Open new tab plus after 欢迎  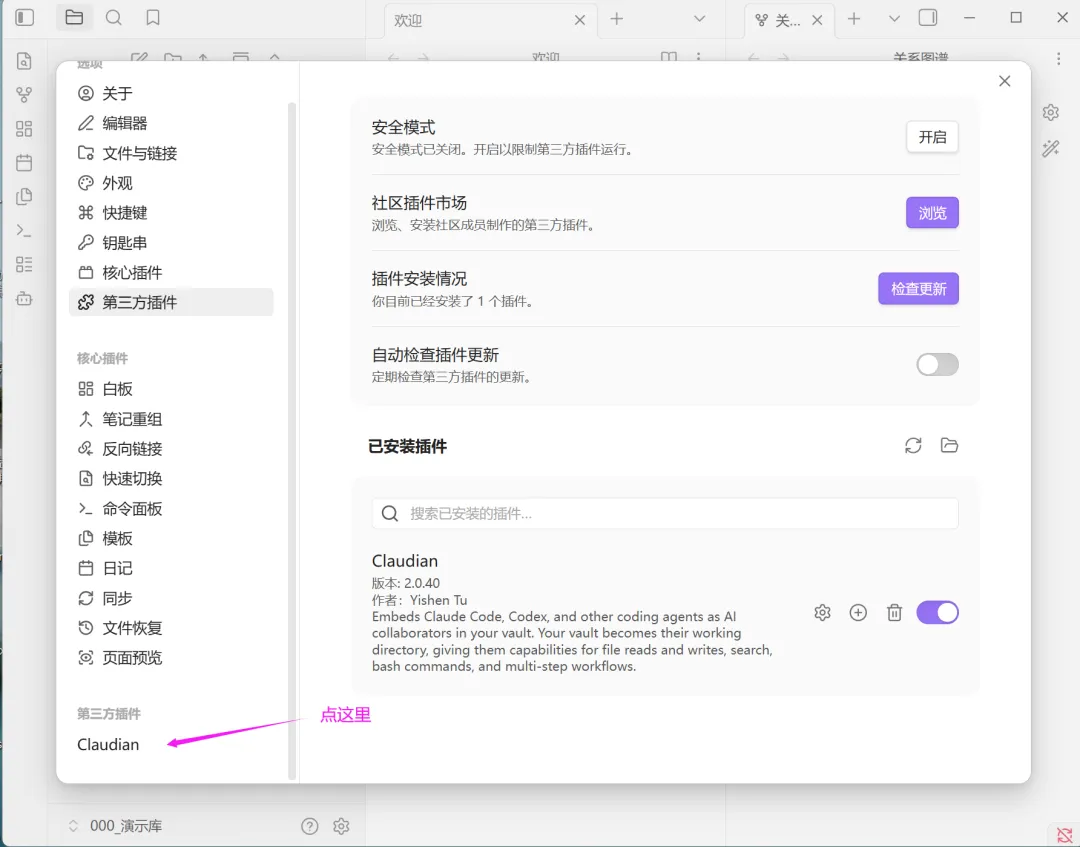point(616,19)
